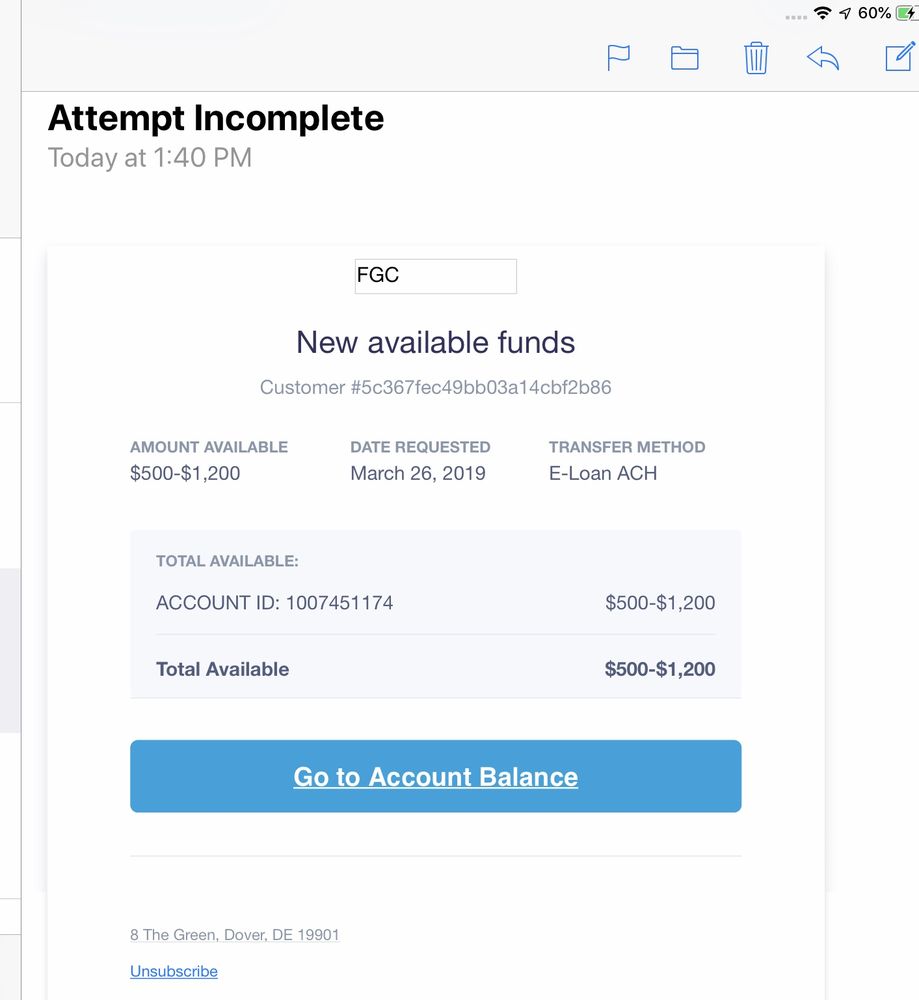
Task: Tap the March 26, 2019 date
Action: click(x=418, y=473)
